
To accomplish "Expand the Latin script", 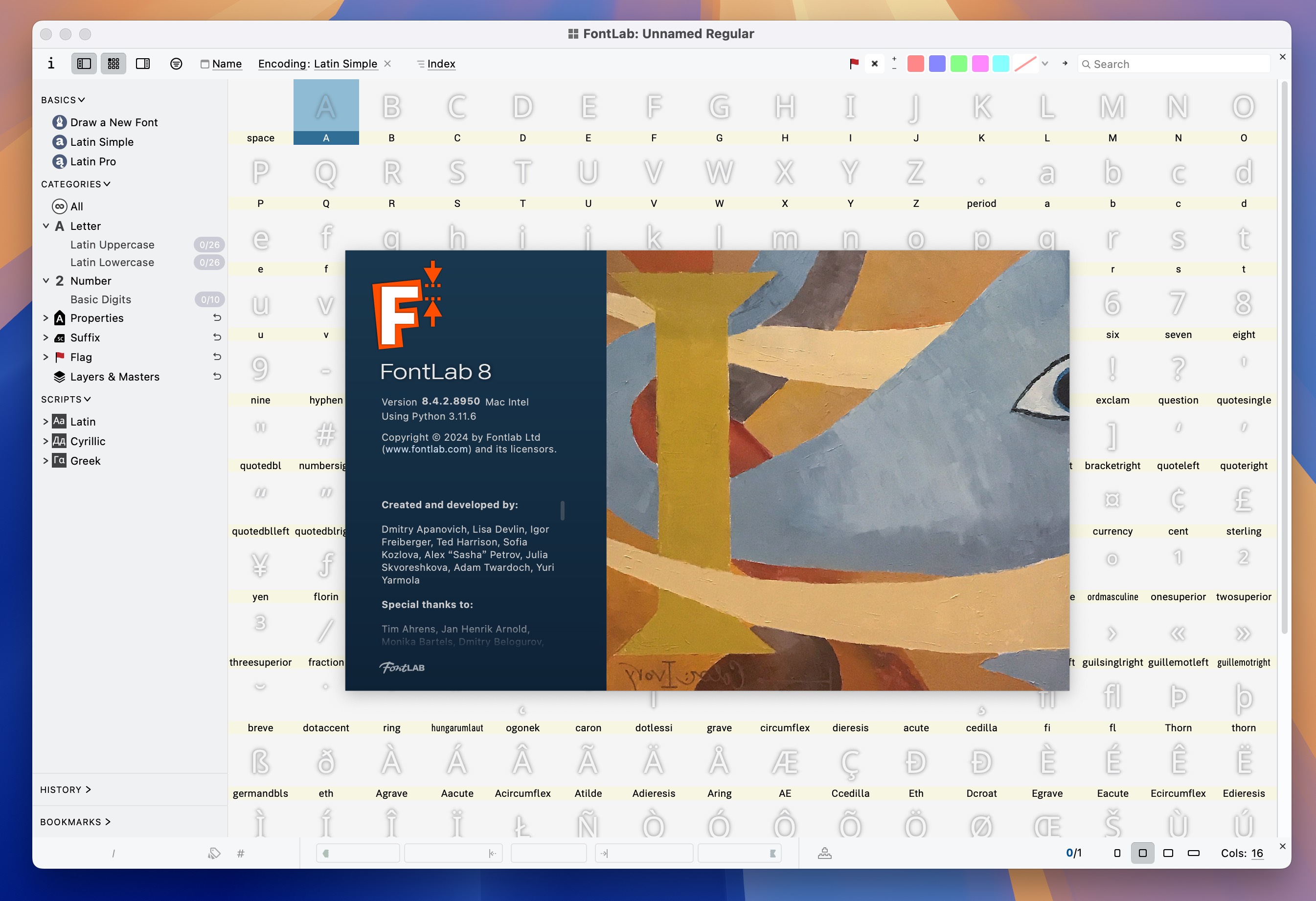I will click(46, 422).
